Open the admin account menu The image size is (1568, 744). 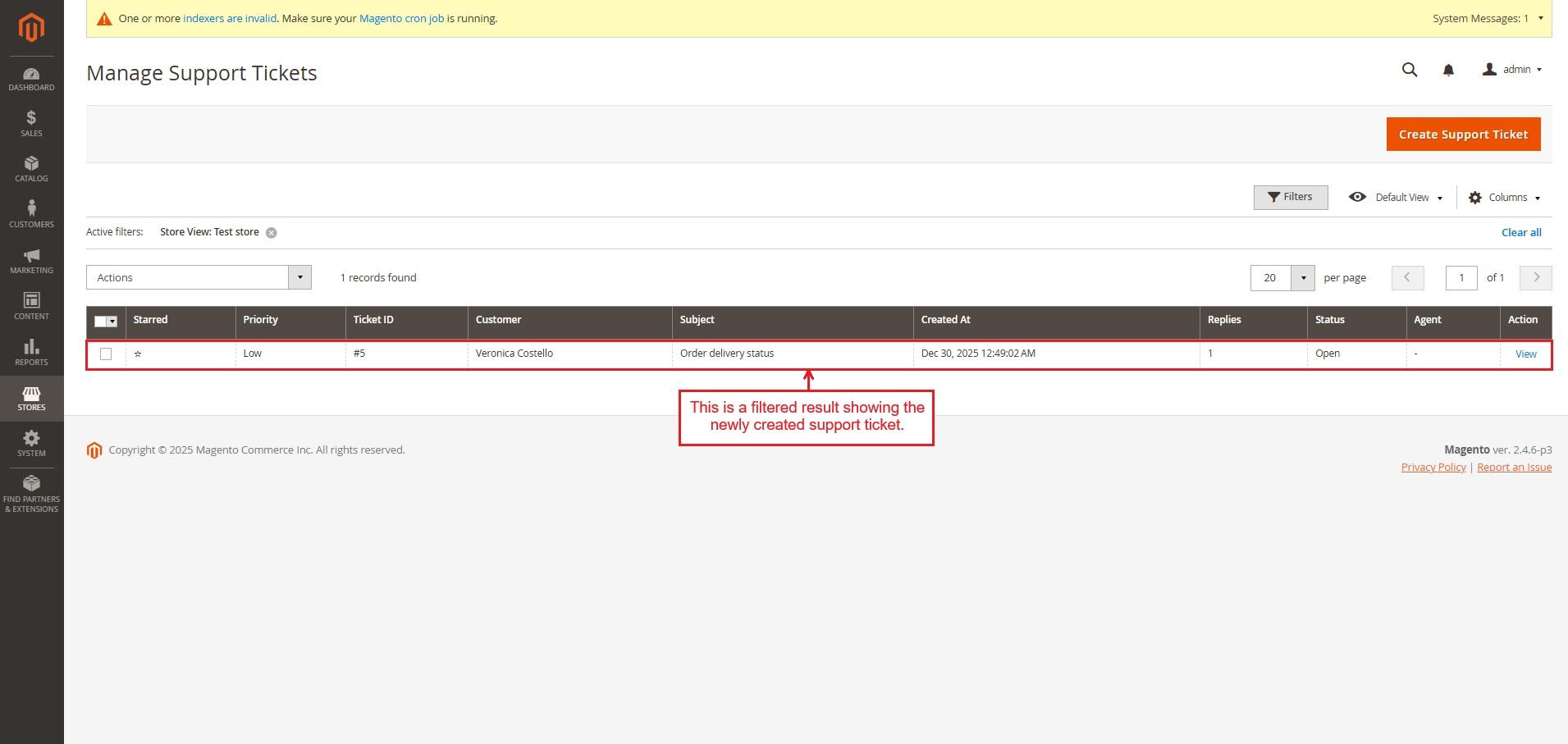click(1512, 70)
